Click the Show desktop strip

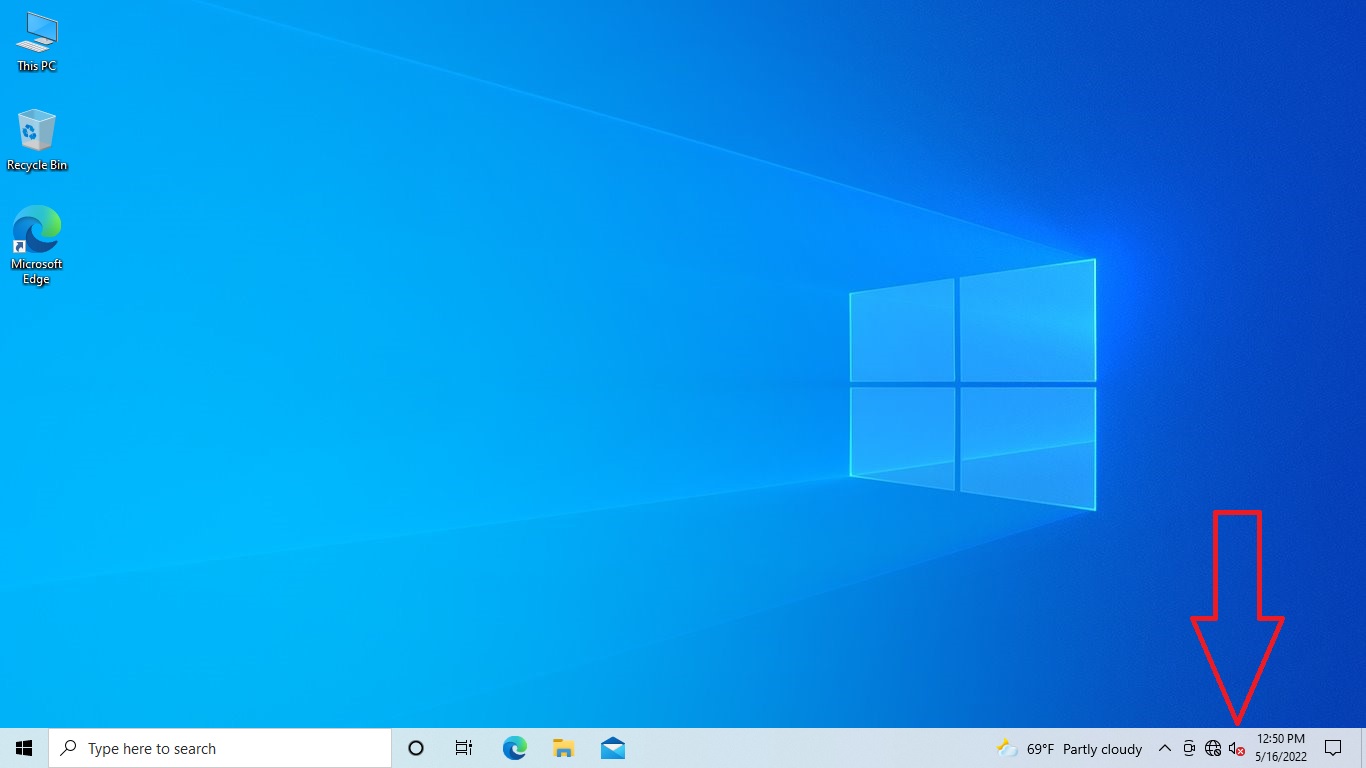[1362, 748]
